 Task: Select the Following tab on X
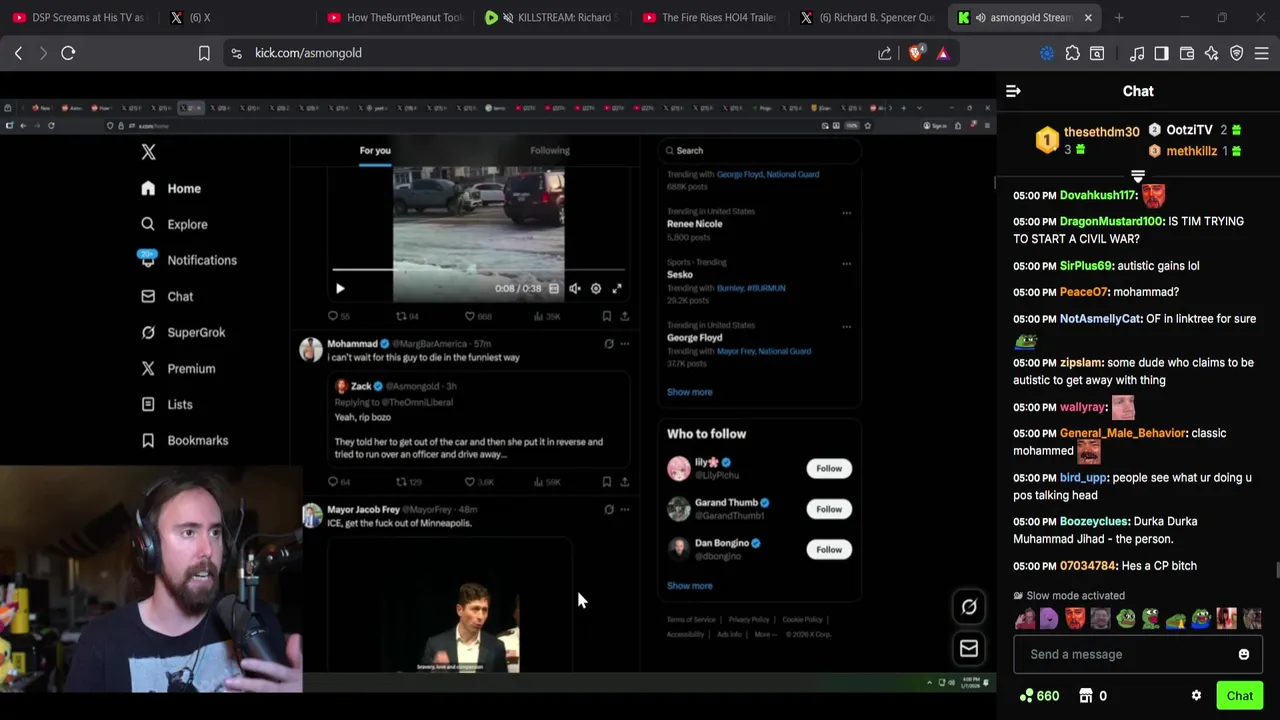(550, 151)
